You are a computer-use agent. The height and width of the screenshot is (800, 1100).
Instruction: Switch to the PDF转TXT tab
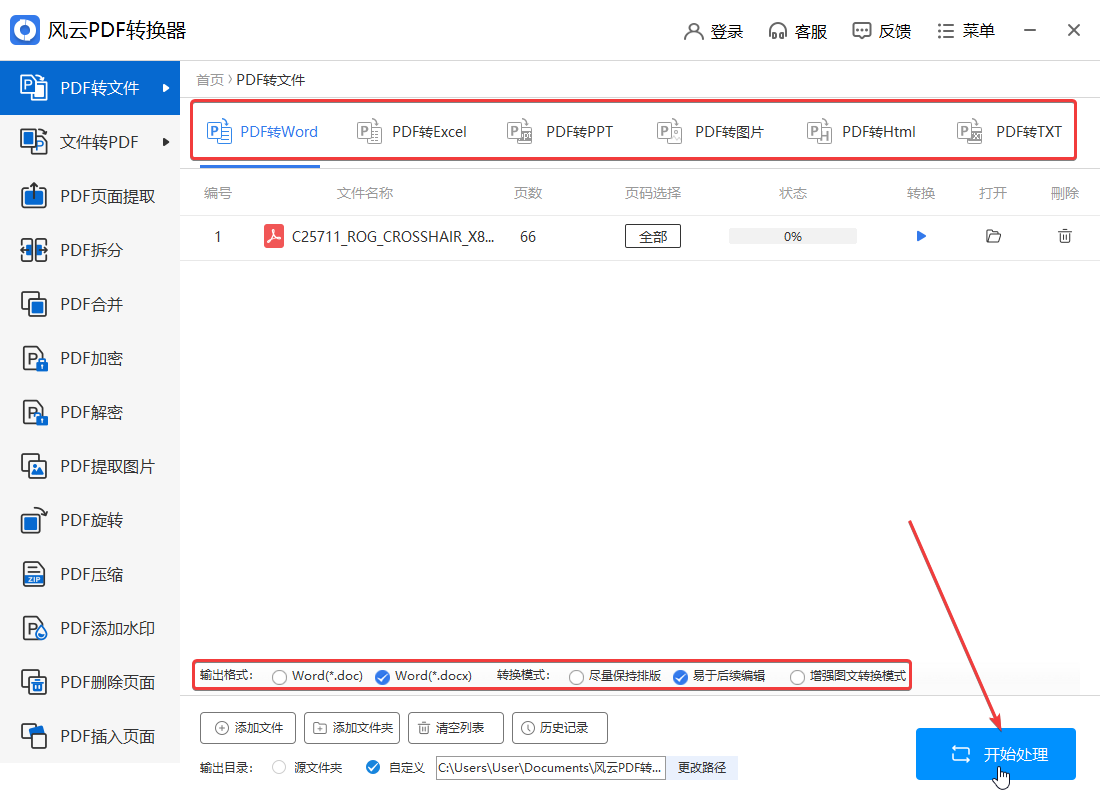(1010, 132)
